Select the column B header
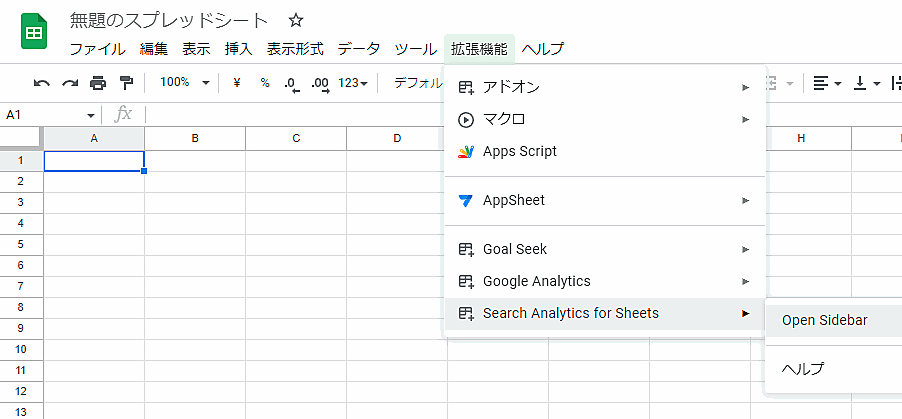902x419 pixels. 195,138
